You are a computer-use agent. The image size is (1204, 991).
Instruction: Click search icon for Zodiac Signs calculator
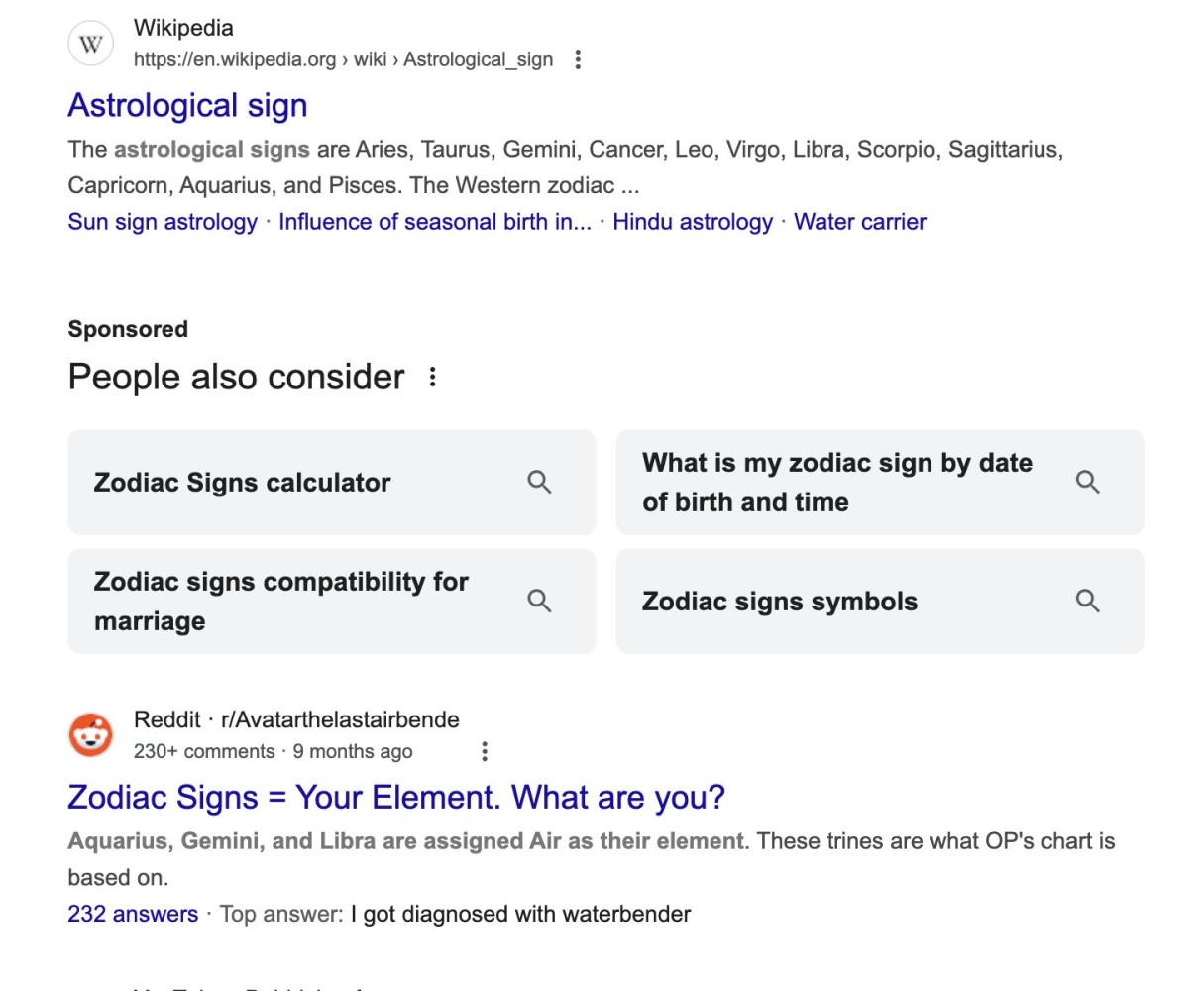click(x=539, y=483)
